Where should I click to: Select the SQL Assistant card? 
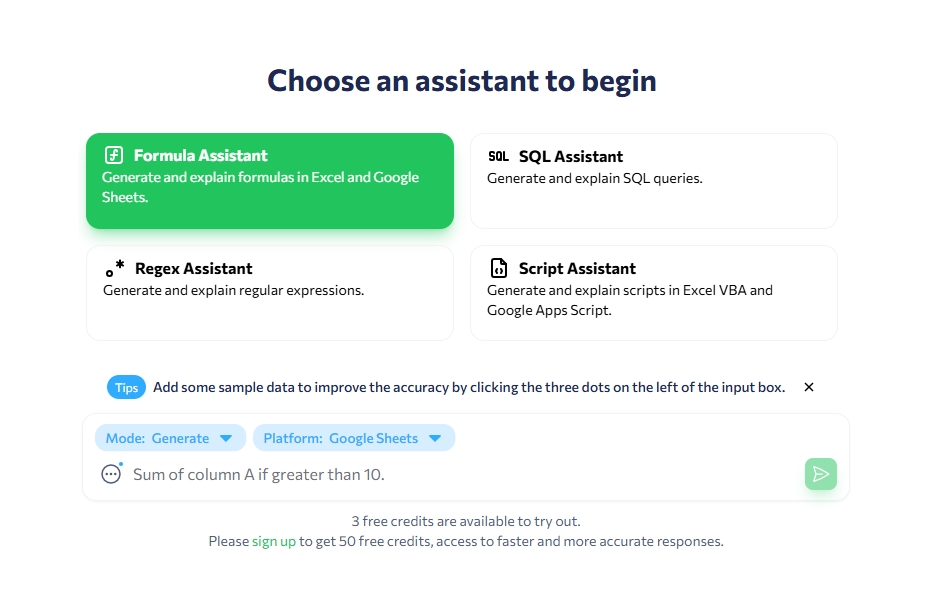click(x=654, y=181)
